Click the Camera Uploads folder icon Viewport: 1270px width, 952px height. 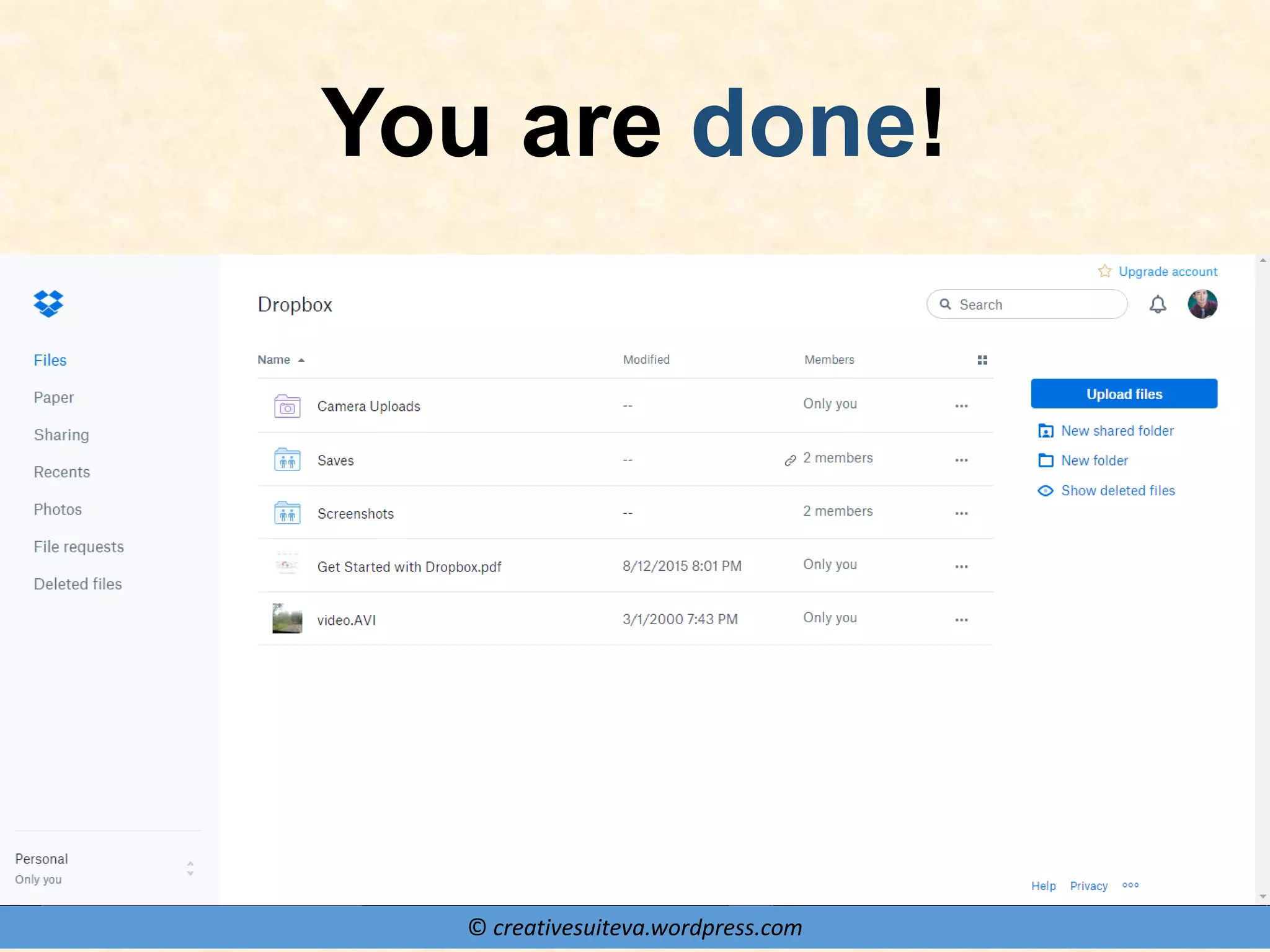[x=287, y=406]
